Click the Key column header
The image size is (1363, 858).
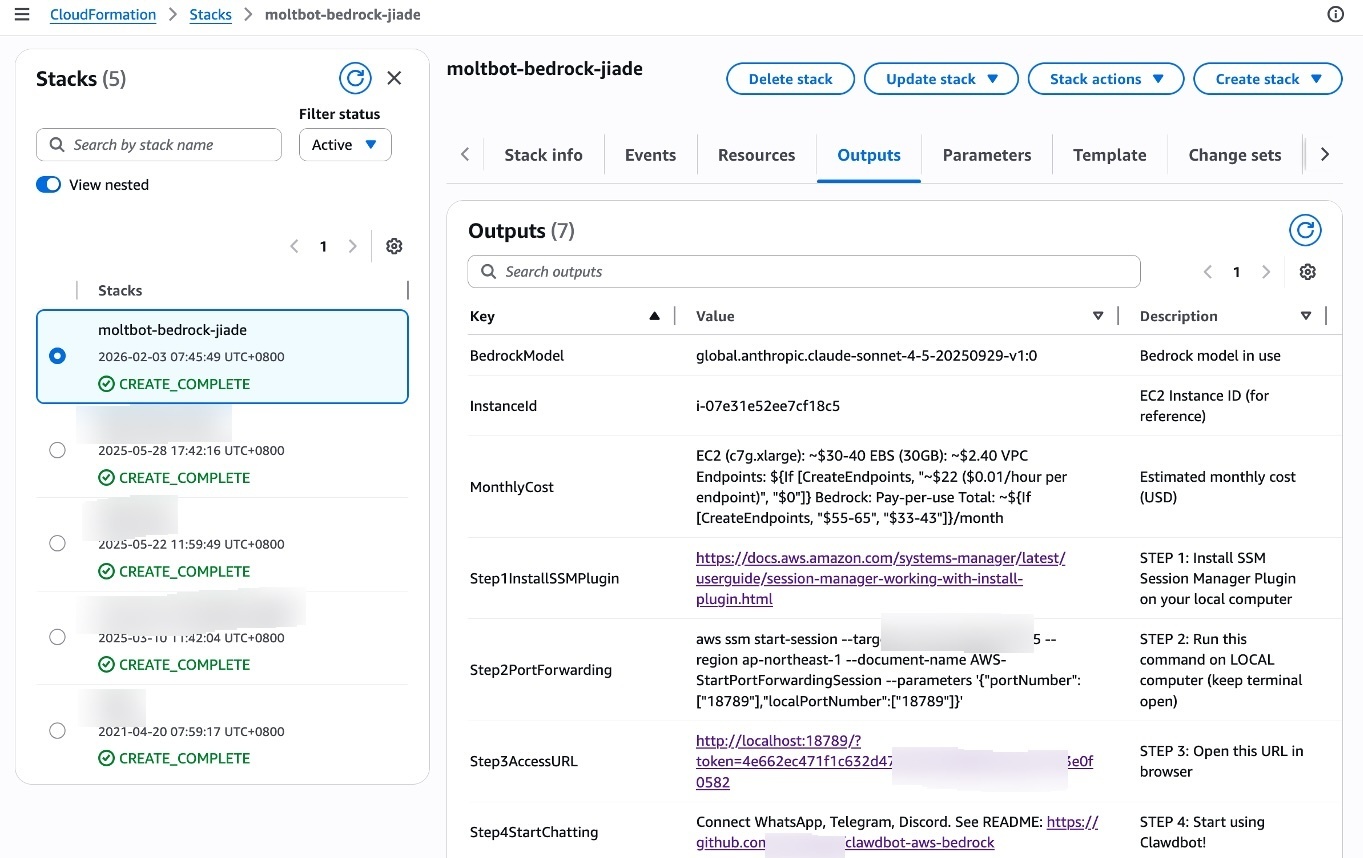tap(482, 316)
